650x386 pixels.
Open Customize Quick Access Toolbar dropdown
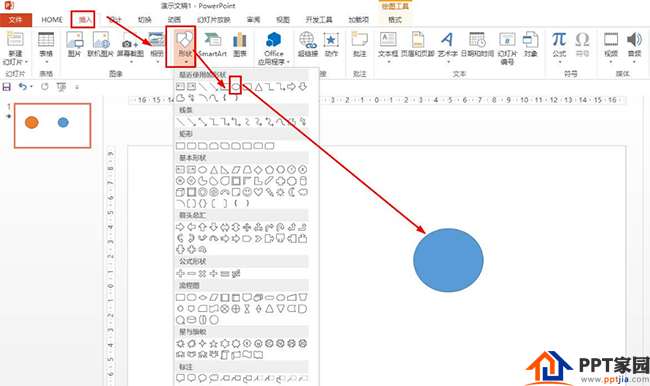pyautogui.click(x=77, y=87)
